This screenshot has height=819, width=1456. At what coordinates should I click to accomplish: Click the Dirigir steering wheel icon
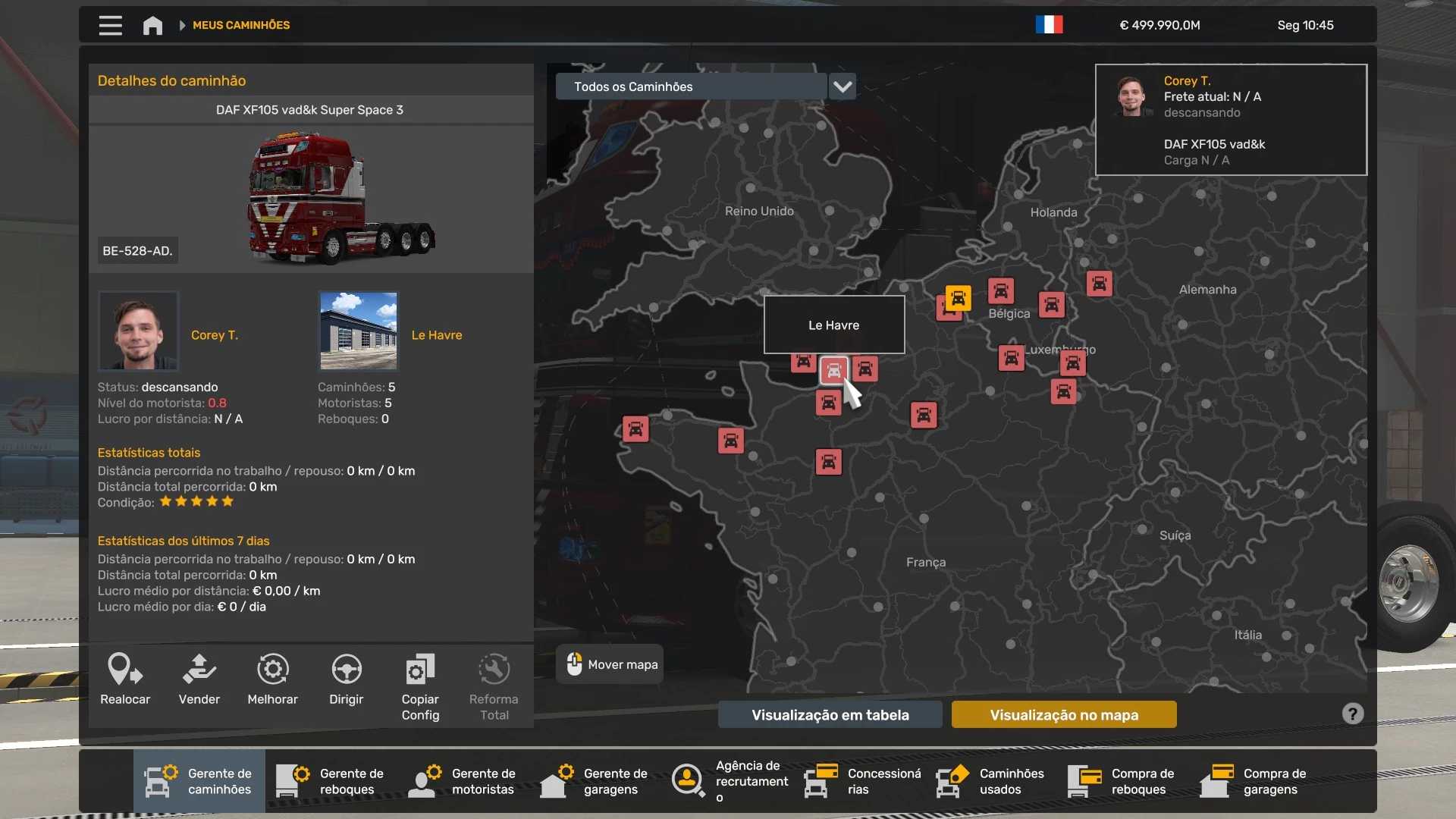(346, 670)
